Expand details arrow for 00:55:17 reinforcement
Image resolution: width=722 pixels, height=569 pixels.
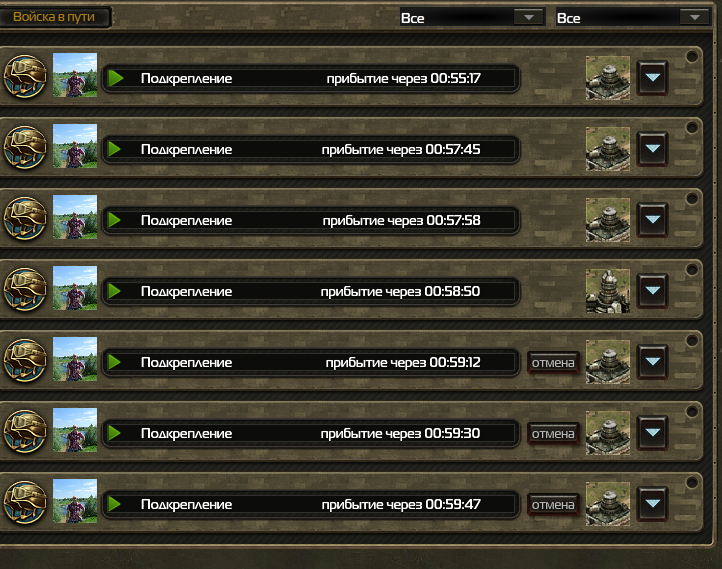[652, 78]
